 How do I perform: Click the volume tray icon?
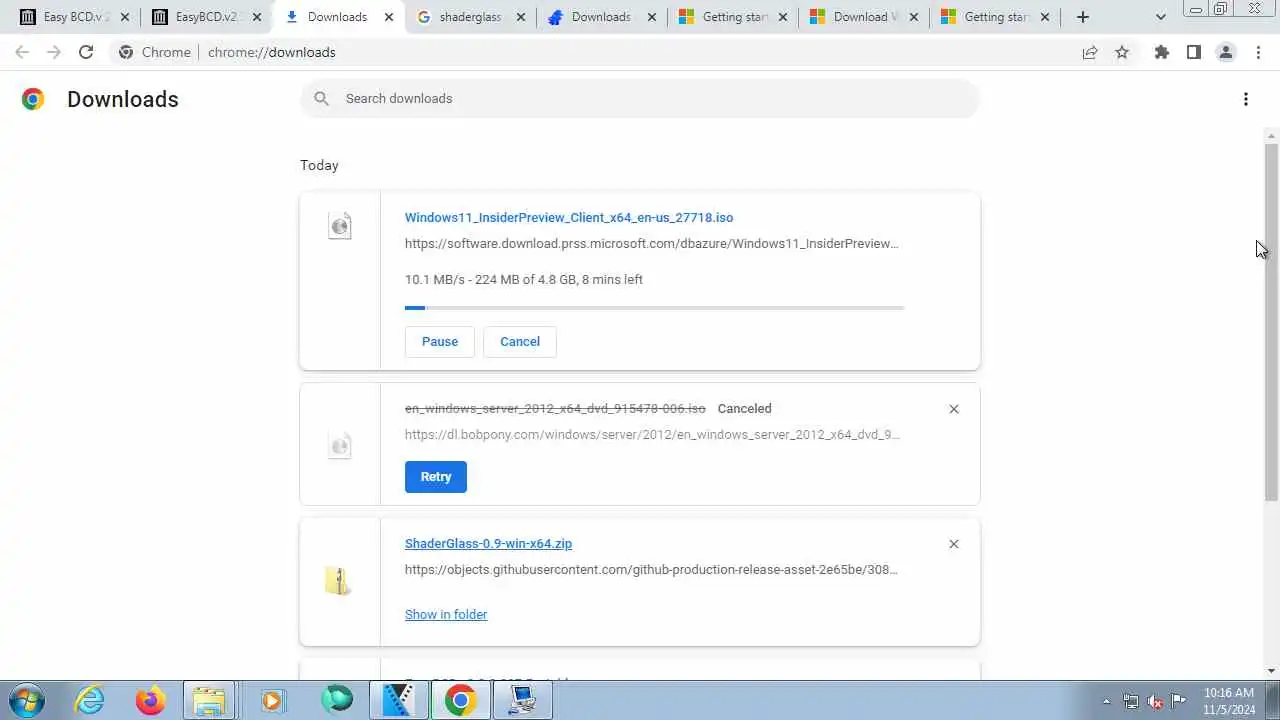coord(1156,701)
